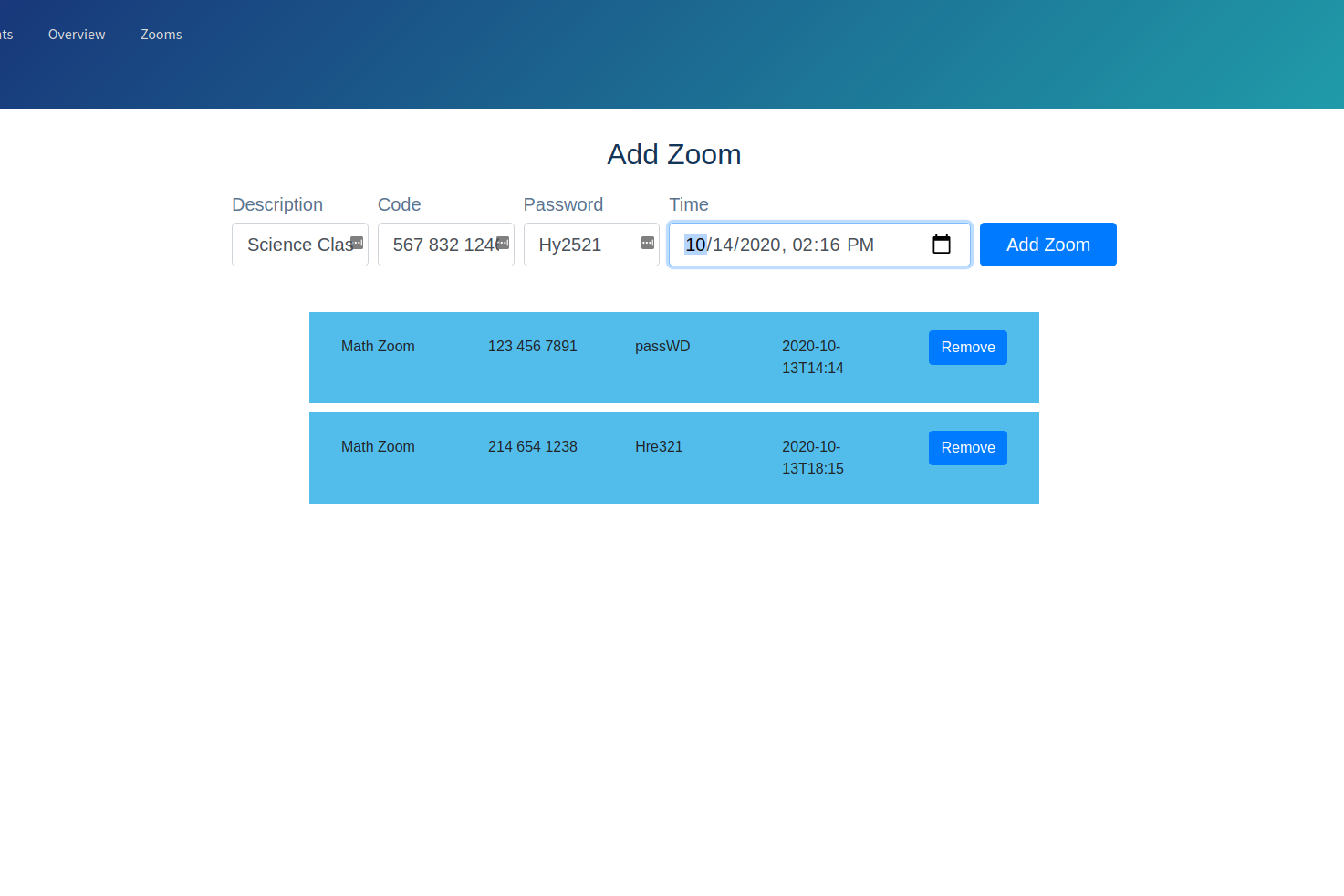This screenshot has height=896, width=1344.
Task: Click the autofill icon in Code field
Action: tap(503, 243)
